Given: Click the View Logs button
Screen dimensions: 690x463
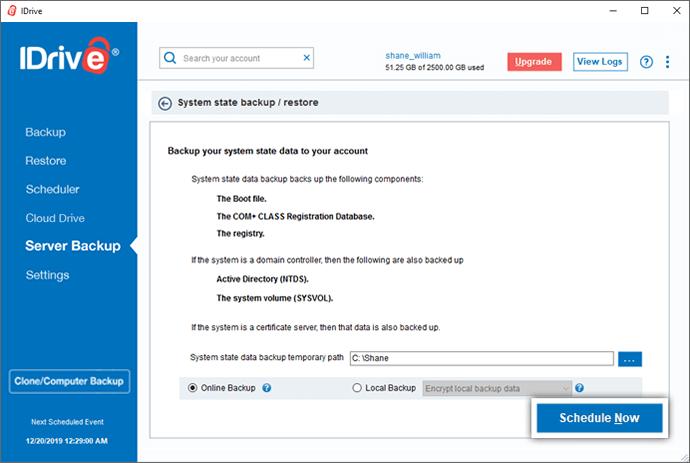Looking at the screenshot, I should tap(600, 62).
